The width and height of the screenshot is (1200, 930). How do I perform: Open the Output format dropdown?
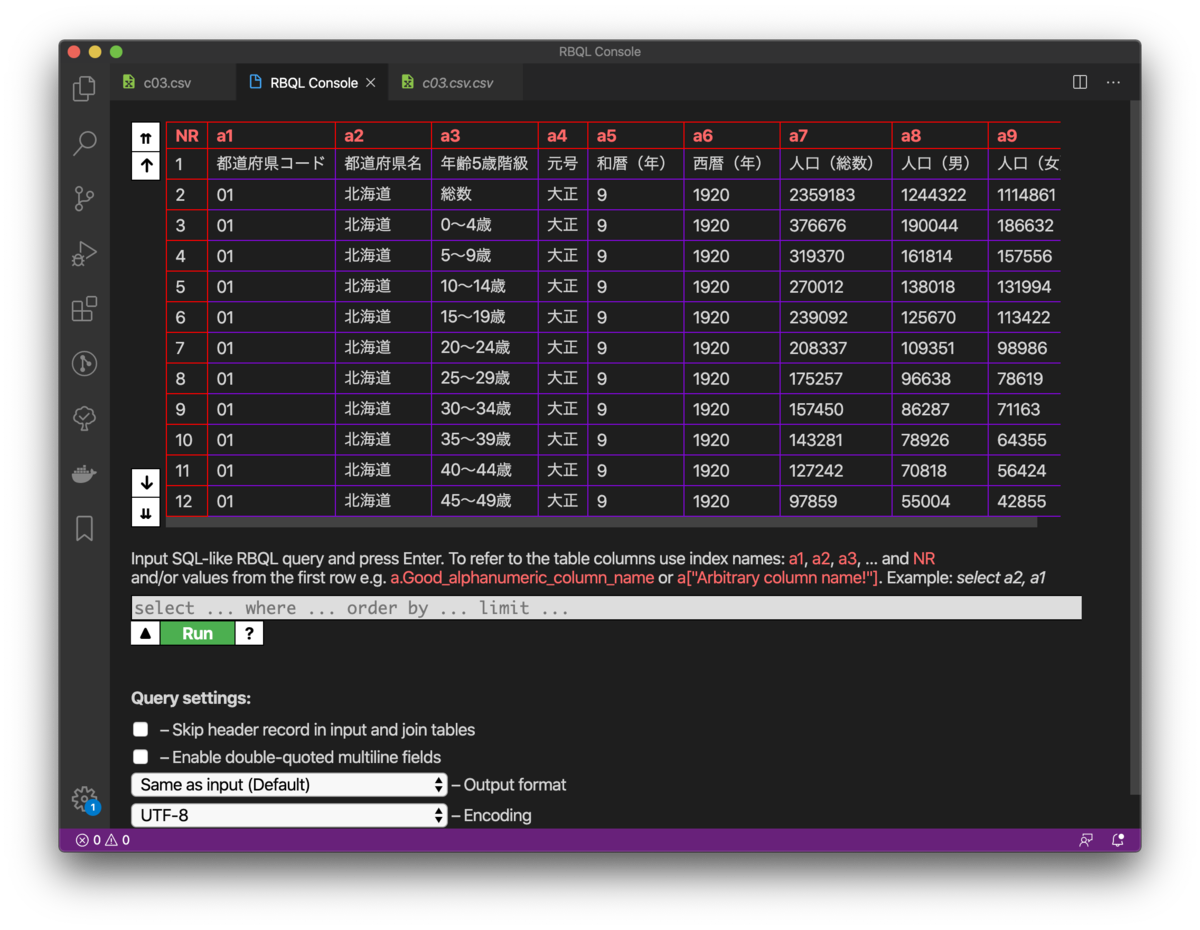[x=289, y=785]
